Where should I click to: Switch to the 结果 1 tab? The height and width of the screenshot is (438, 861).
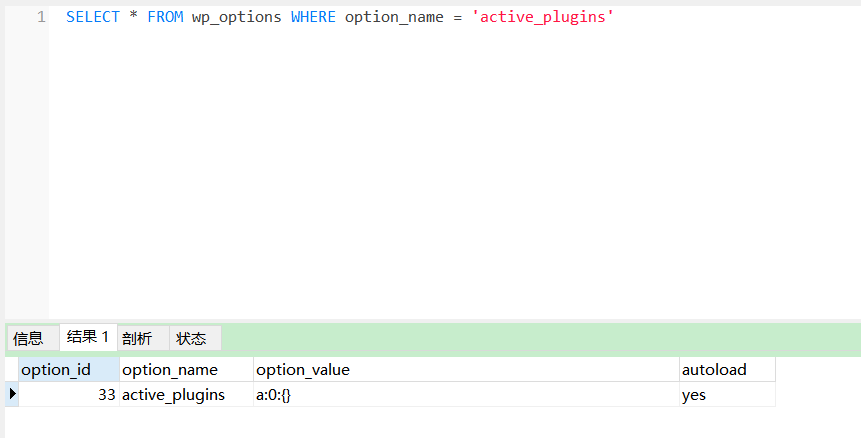pyautogui.click(x=87, y=337)
